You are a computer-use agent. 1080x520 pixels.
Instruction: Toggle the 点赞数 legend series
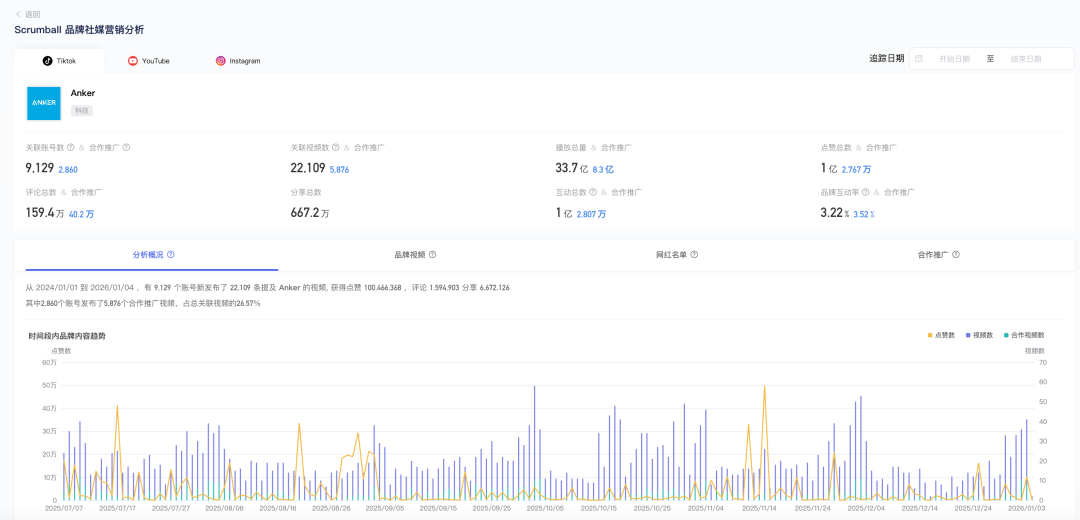coord(943,335)
